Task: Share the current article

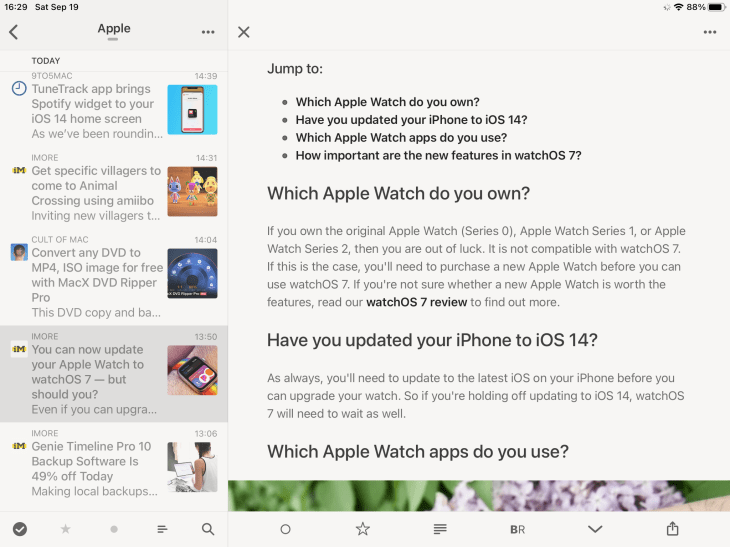Action: 672,529
